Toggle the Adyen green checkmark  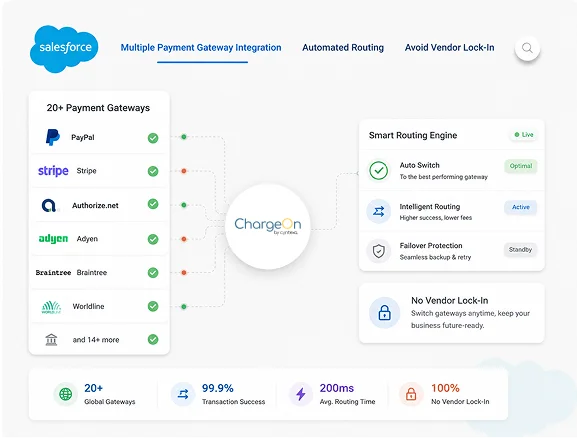[x=153, y=239]
